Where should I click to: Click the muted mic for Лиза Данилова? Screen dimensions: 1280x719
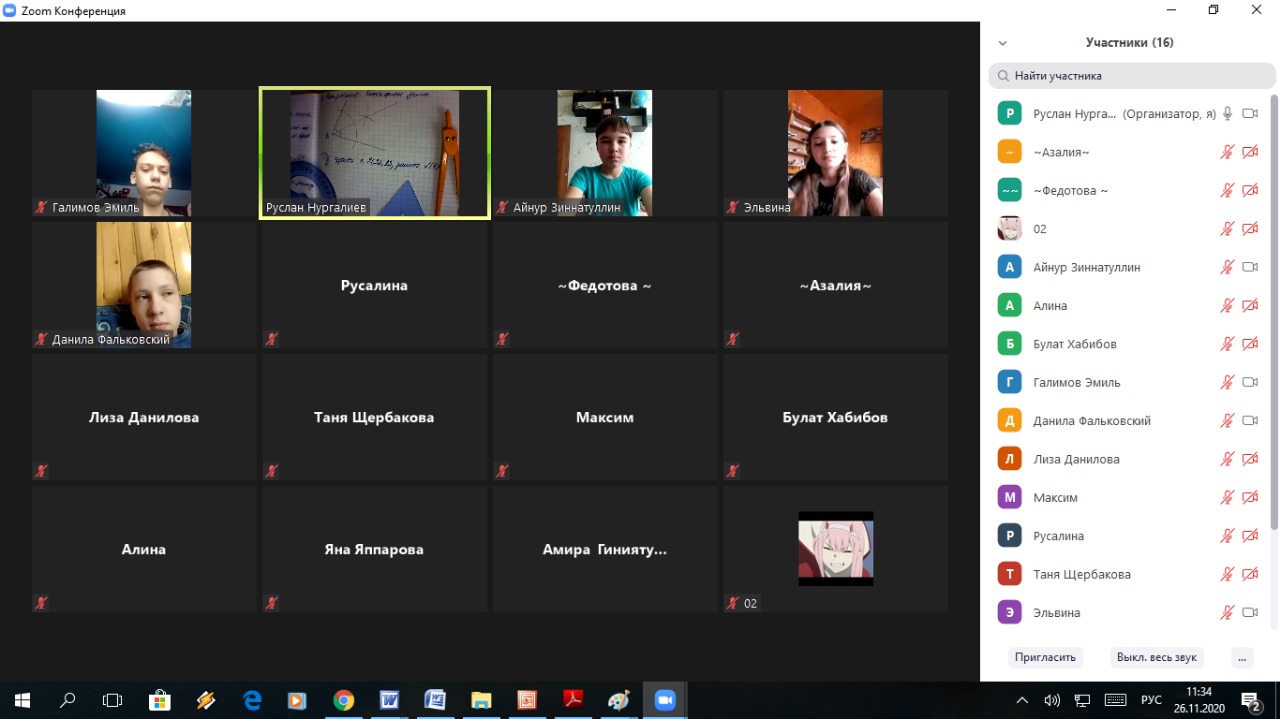pyautogui.click(x=1227, y=459)
